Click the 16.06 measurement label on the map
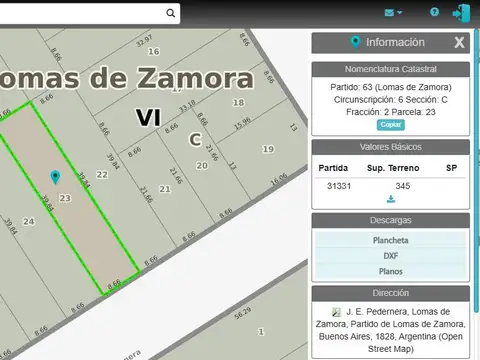 (x=279, y=179)
